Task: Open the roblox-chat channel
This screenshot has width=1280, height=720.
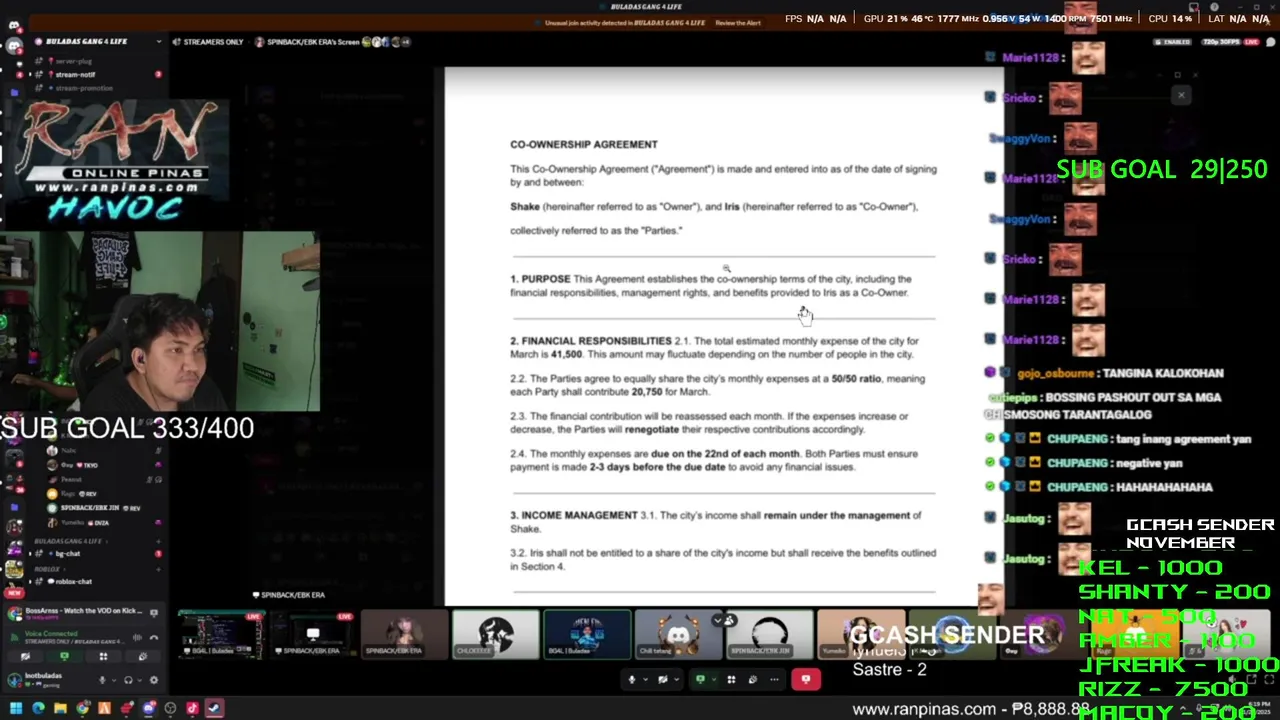Action: pyautogui.click(x=73, y=581)
